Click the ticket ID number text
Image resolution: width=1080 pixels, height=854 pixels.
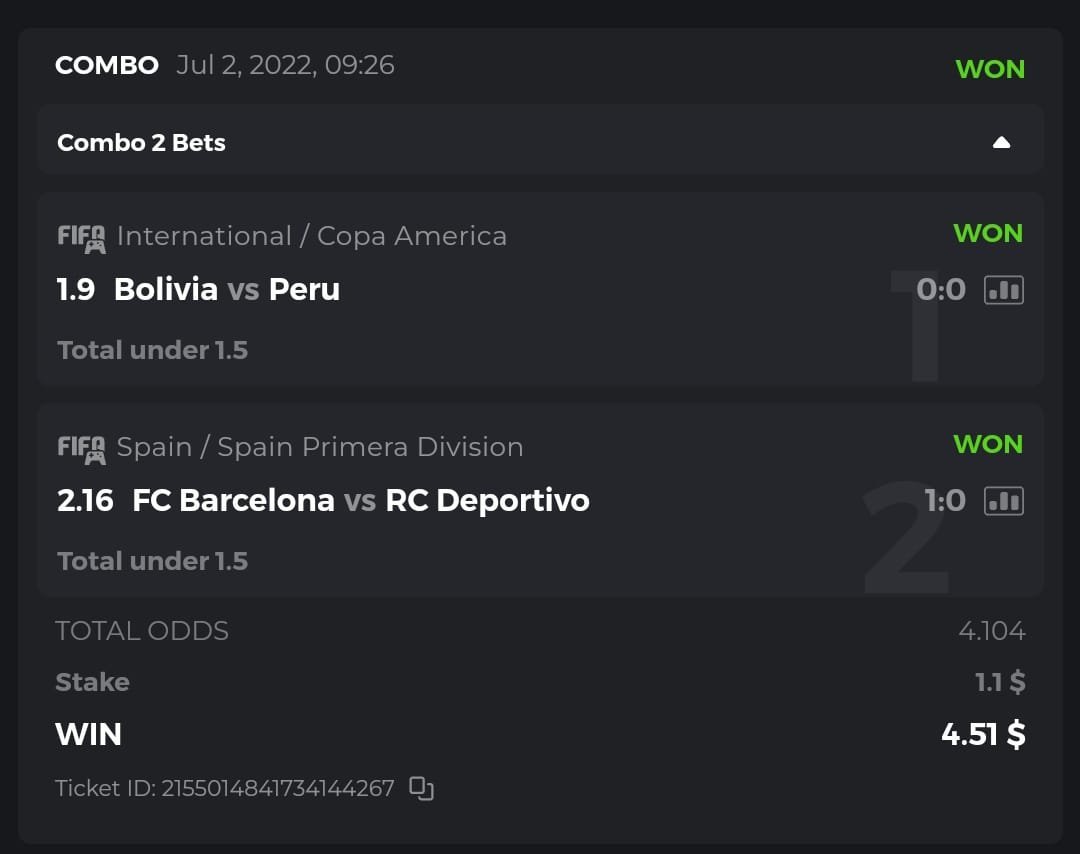[278, 788]
